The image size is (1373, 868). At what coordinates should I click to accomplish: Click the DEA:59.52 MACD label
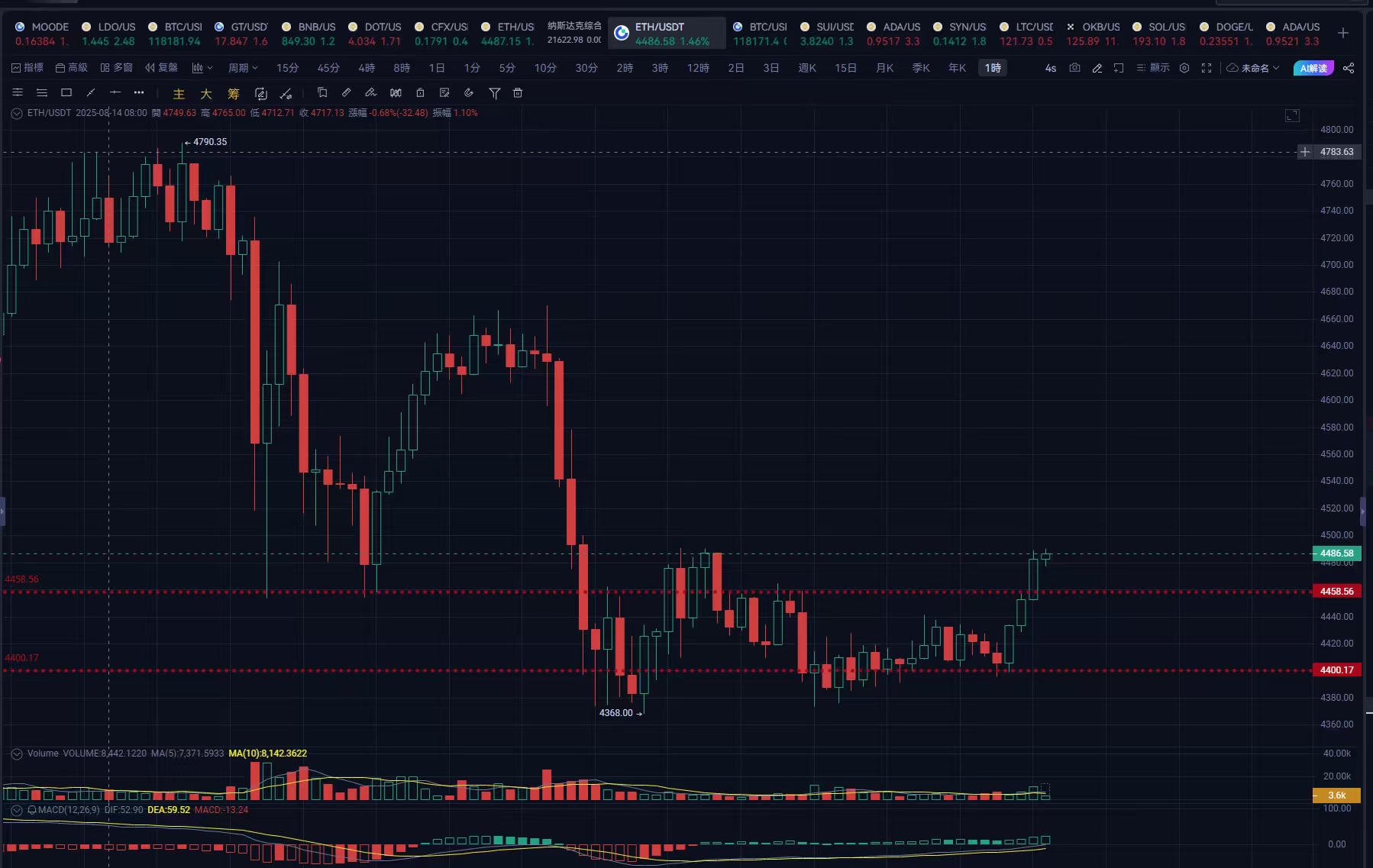tap(169, 810)
